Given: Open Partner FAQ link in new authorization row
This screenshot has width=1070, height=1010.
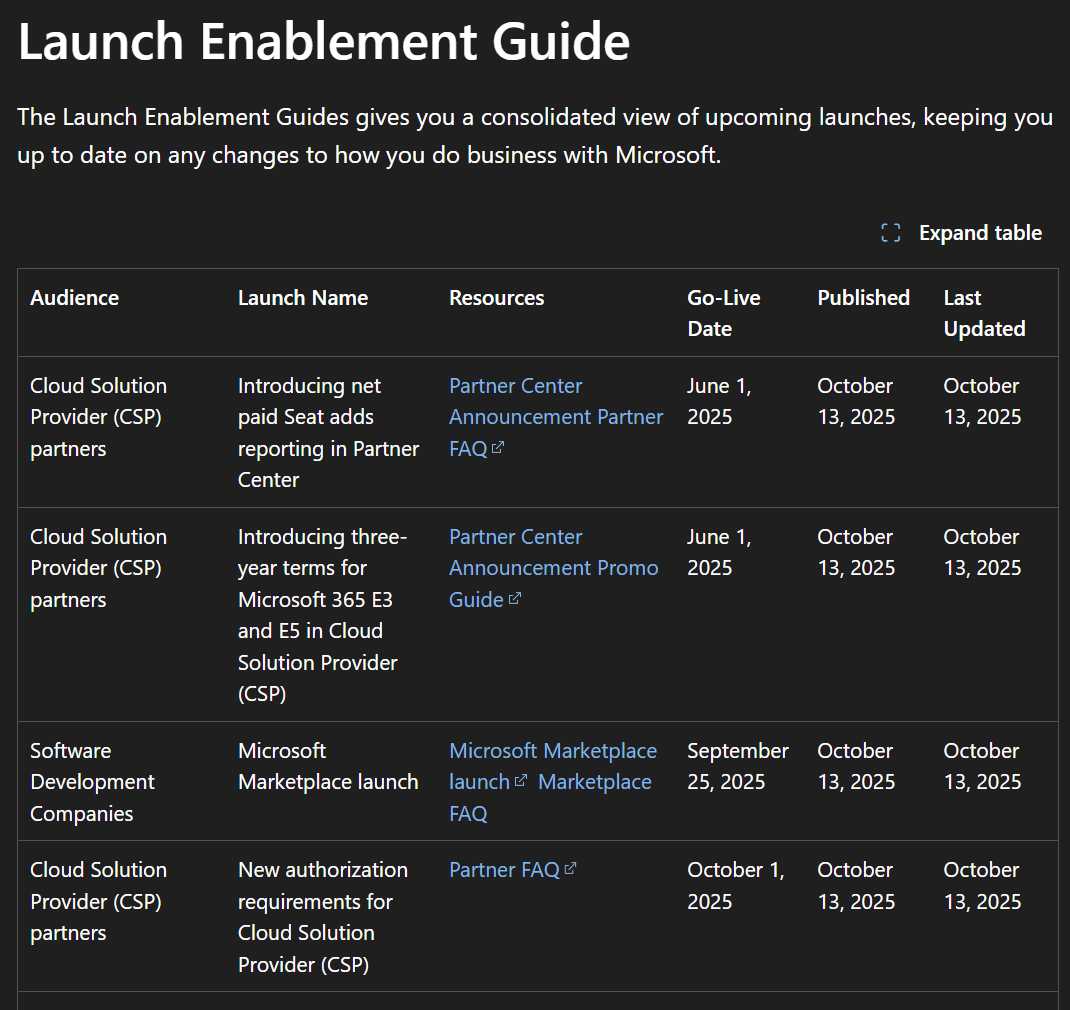Looking at the screenshot, I should [x=504, y=869].
